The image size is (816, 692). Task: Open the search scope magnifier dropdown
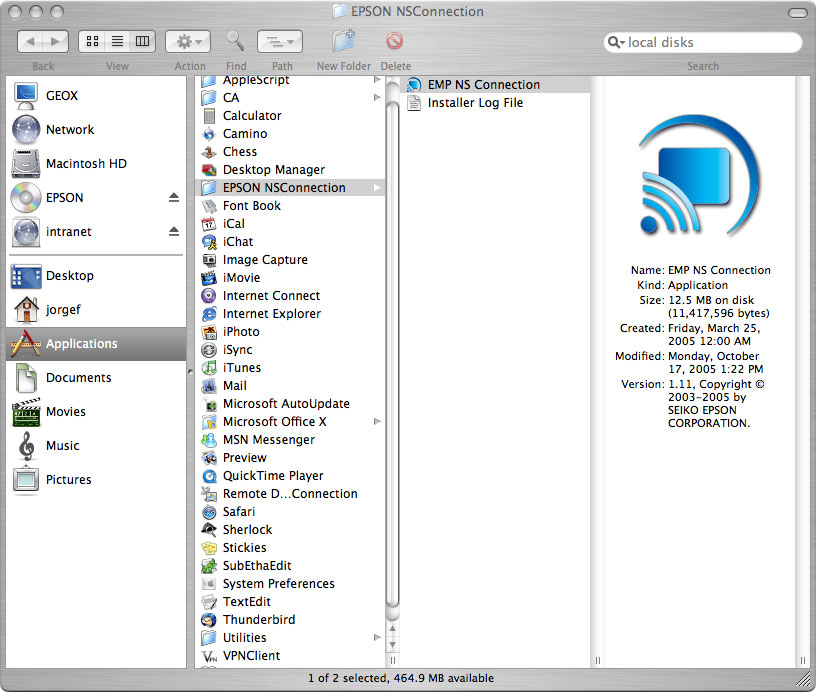616,42
